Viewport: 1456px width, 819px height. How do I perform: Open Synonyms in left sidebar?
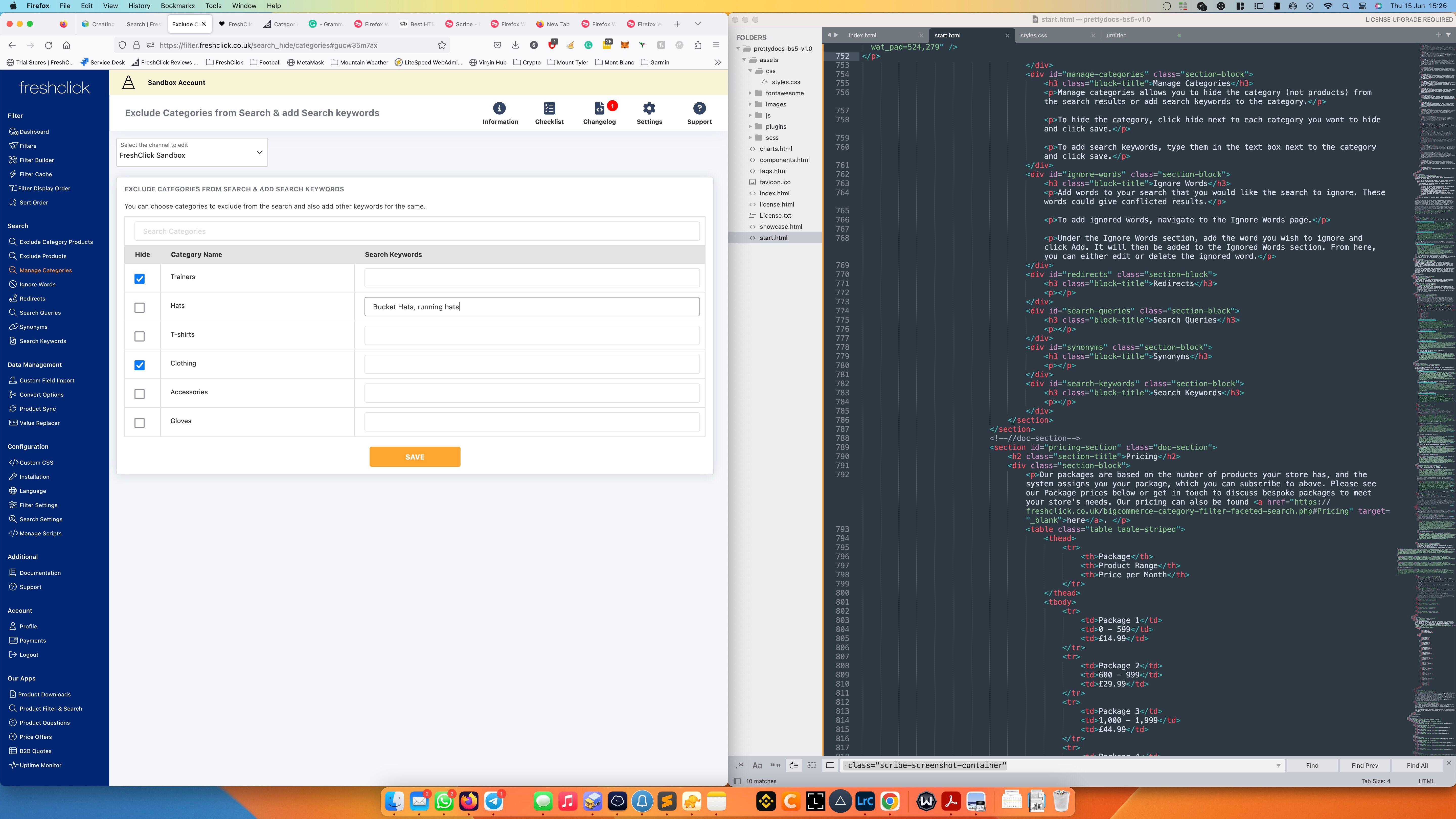pyautogui.click(x=33, y=327)
